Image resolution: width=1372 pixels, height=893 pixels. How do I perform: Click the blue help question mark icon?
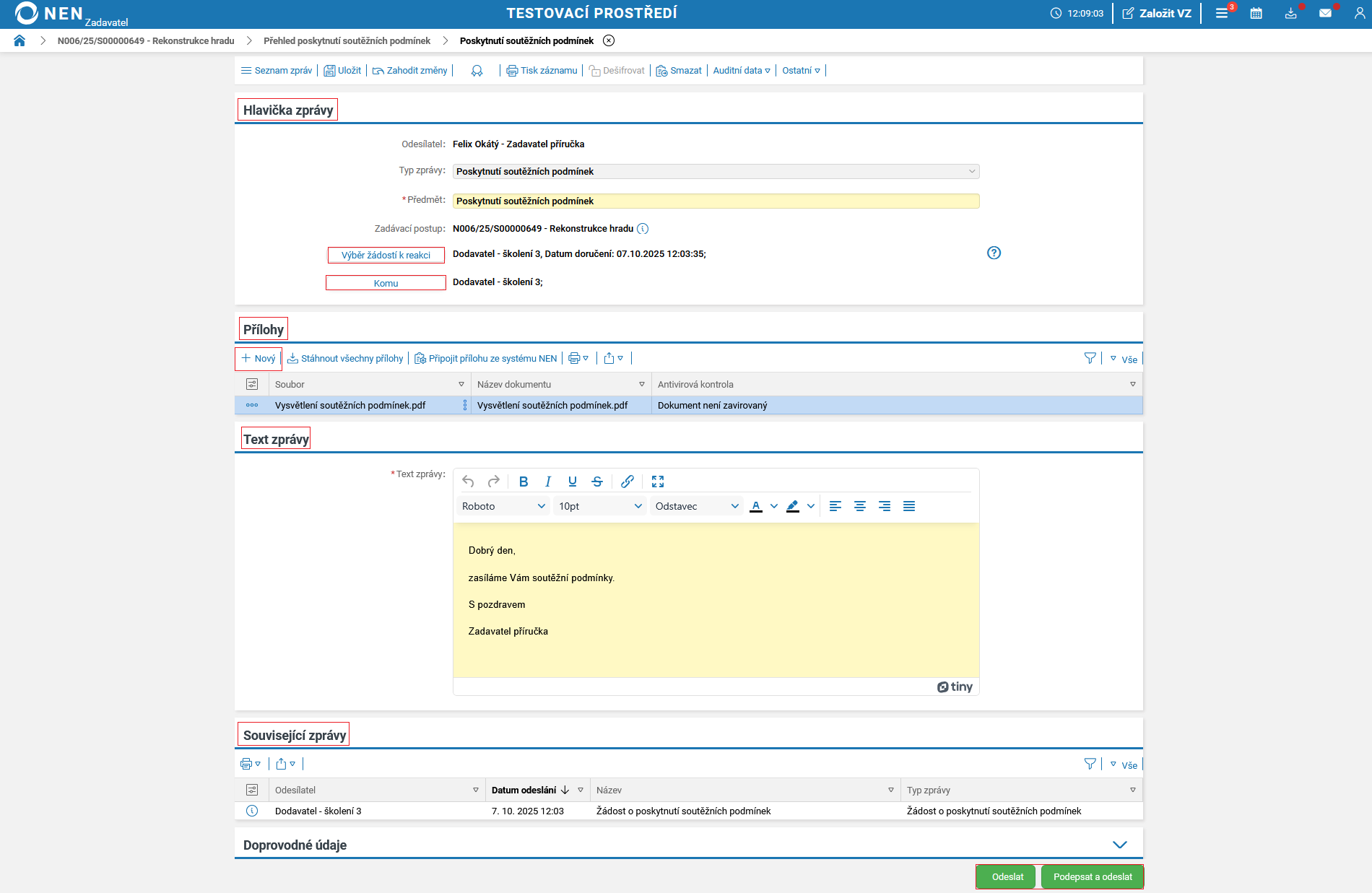point(994,253)
